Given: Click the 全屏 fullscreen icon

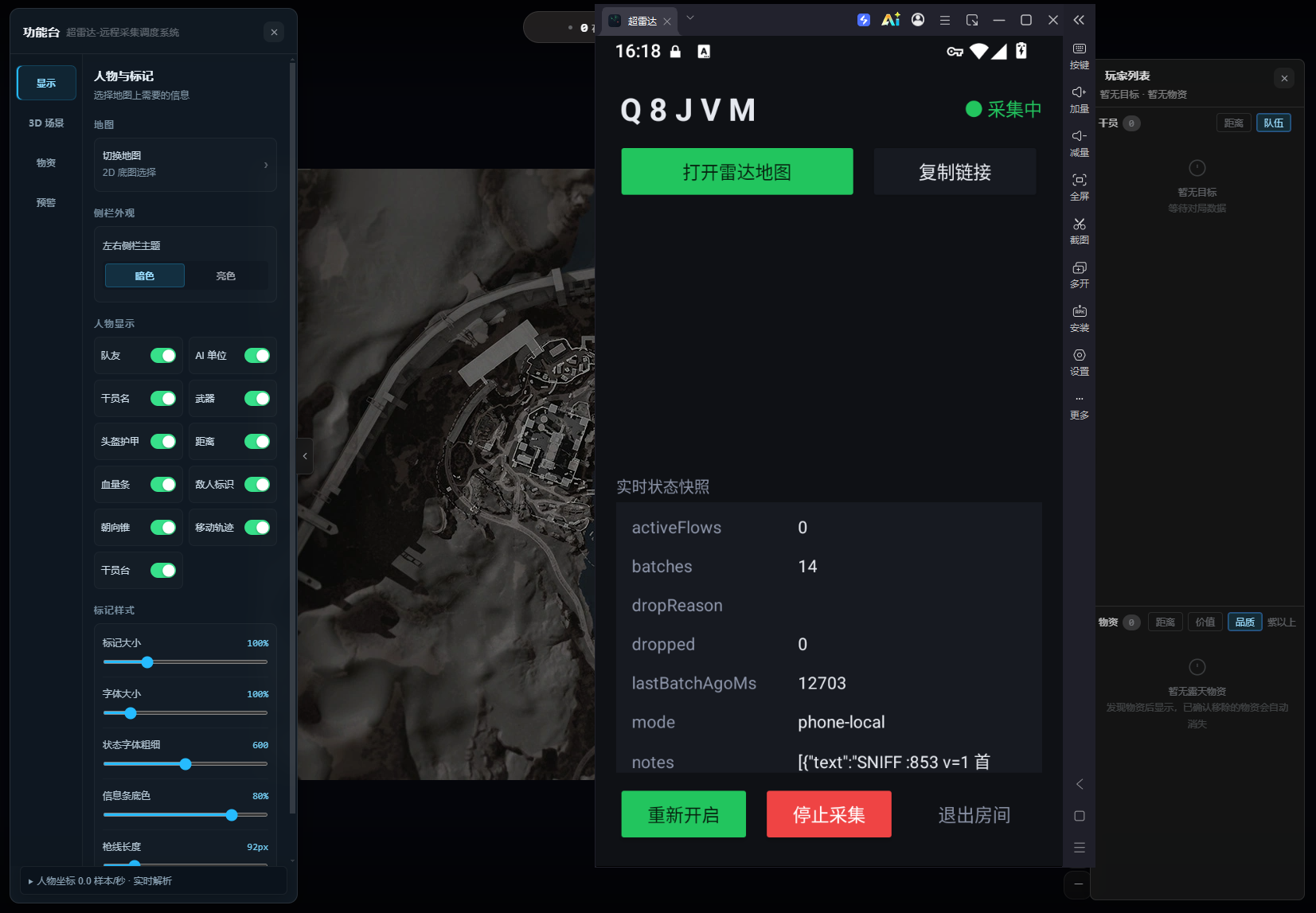Looking at the screenshot, I should (x=1079, y=181).
